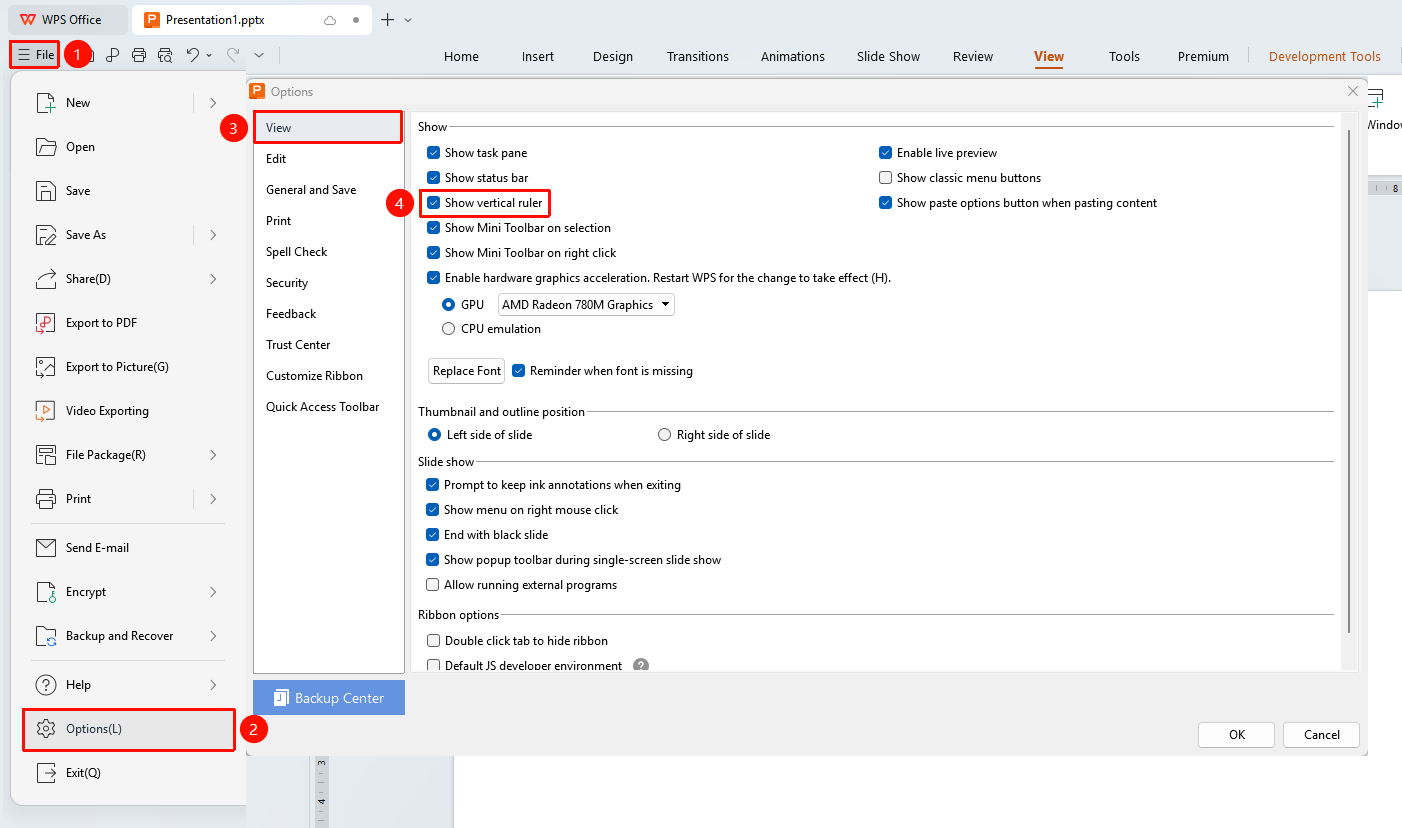Confirm options with the OK button
The height and width of the screenshot is (828, 1402).
(1237, 735)
